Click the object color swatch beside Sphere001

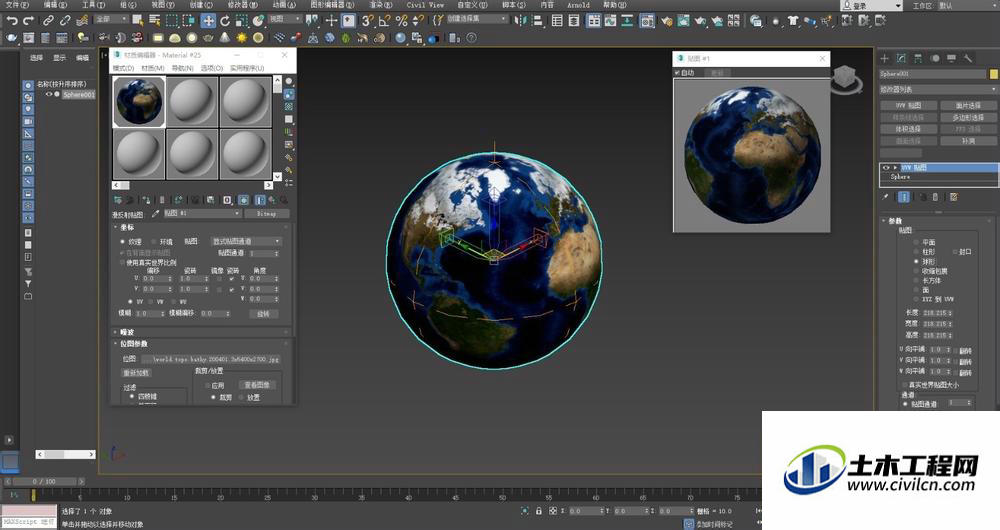pyautogui.click(x=994, y=74)
